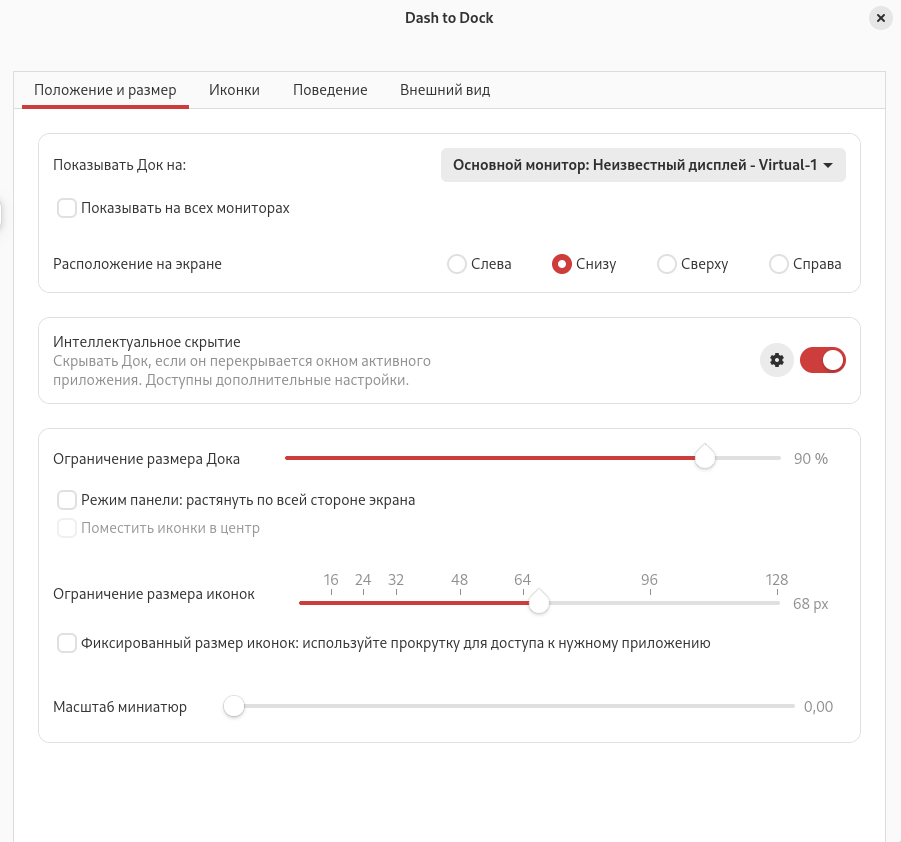Switch to the Внешний вид tab

(x=445, y=90)
